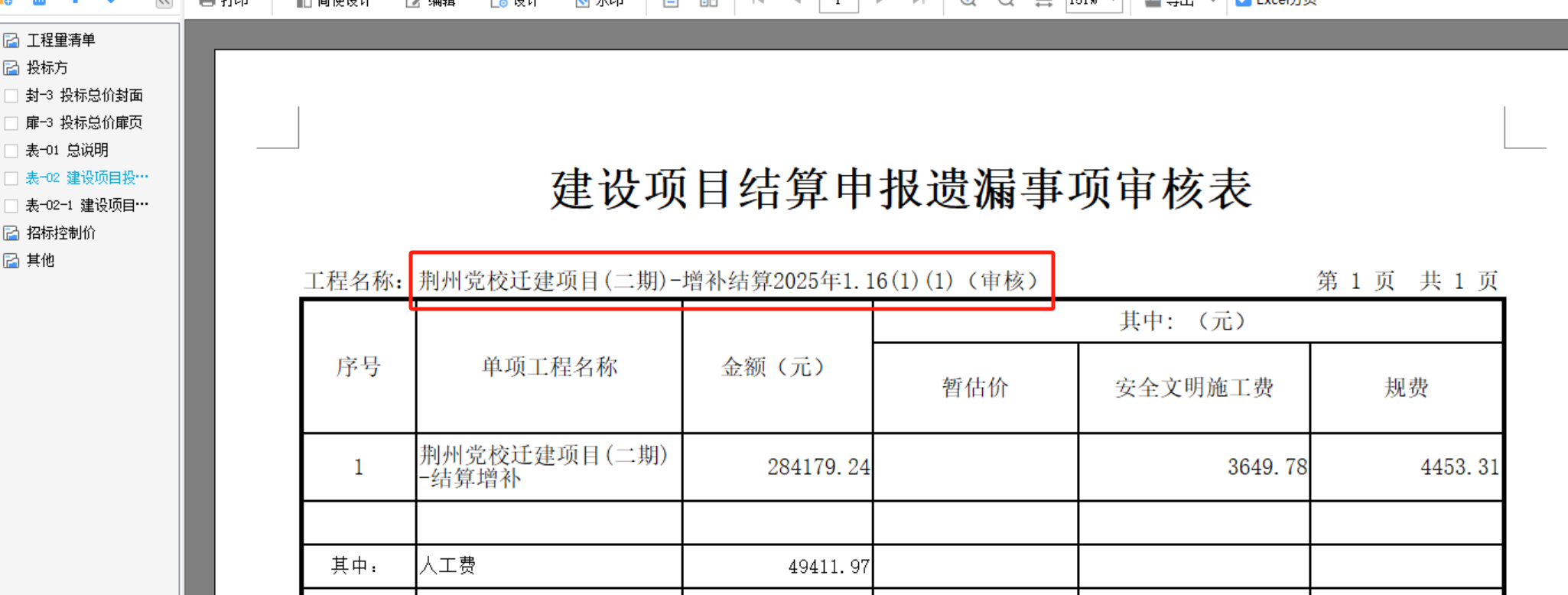Image resolution: width=1568 pixels, height=595 pixels.
Task: Tick the 封-3 投标总价封面 checkbox
Action: click(11, 96)
